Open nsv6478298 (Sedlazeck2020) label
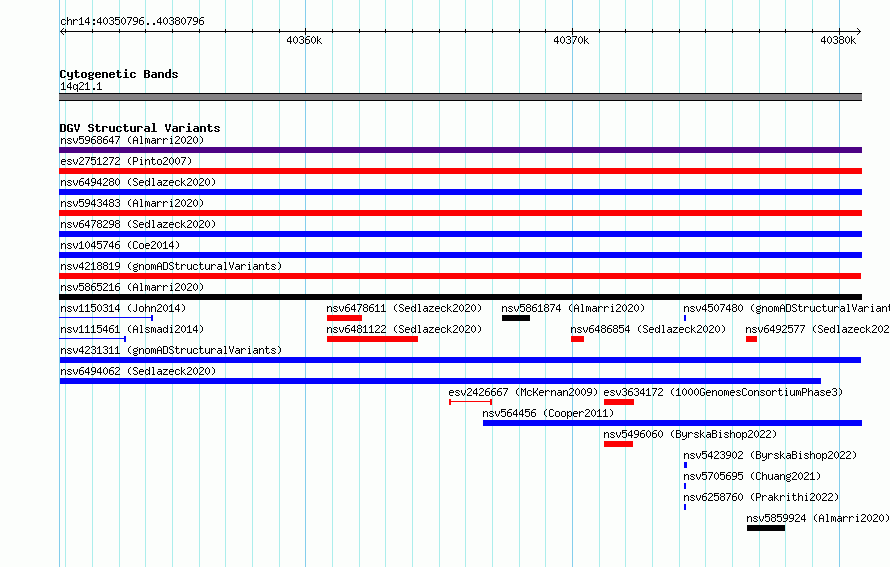890x567 pixels. 138,224
